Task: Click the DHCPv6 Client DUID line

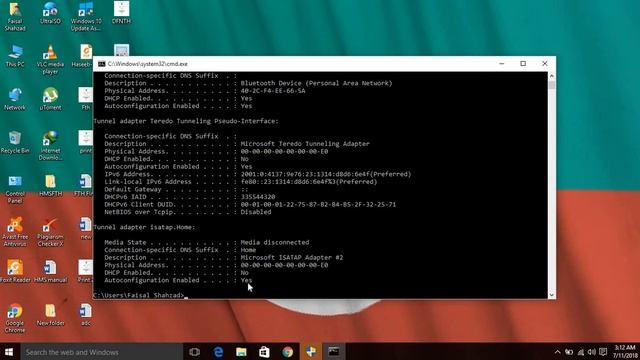Action: 250,204
